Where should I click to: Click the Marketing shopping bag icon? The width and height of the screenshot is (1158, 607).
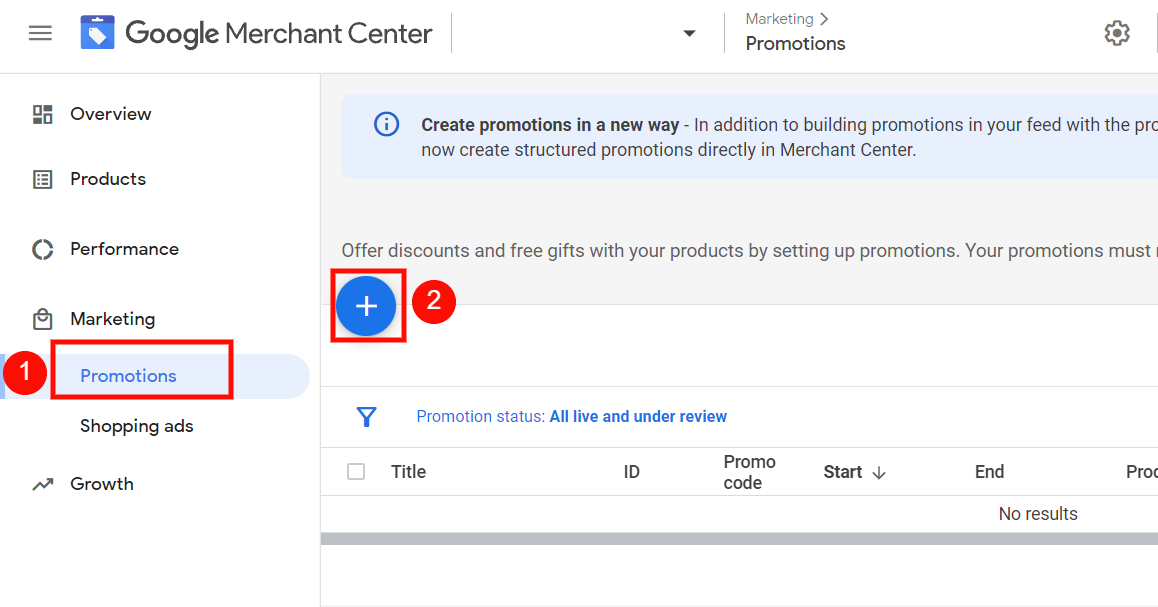[43, 319]
